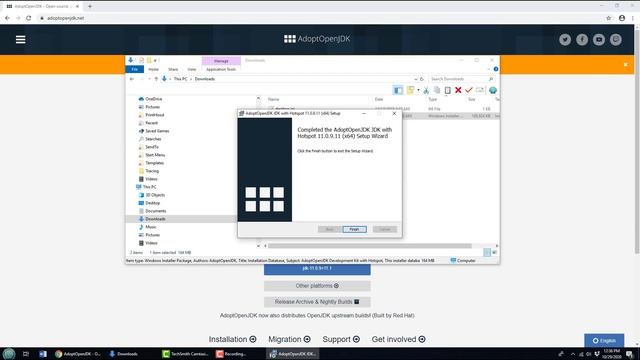Open Word from the taskbar
The image size is (640, 360).
[43, 354]
